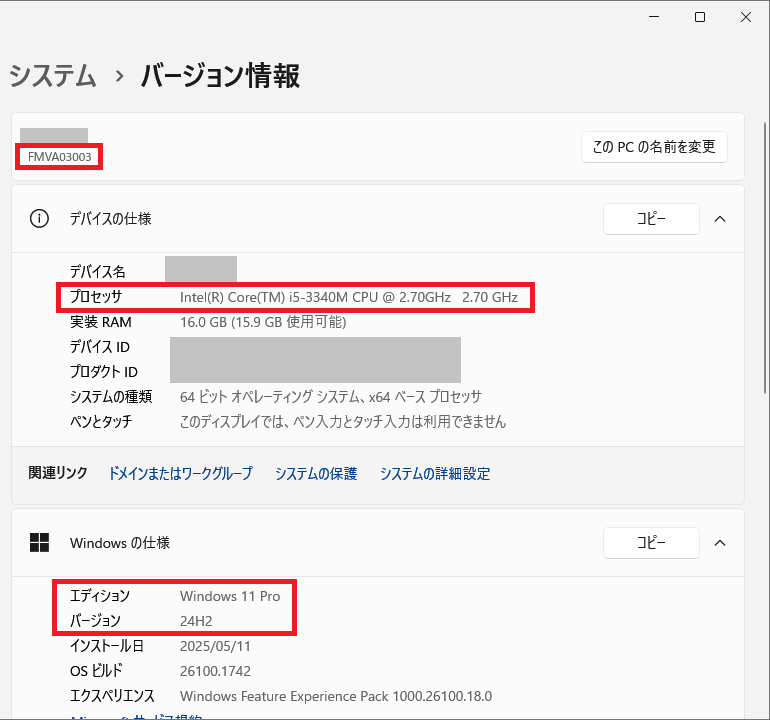770x720 pixels.
Task: Select the 24H2 version value
Action: tap(196, 621)
